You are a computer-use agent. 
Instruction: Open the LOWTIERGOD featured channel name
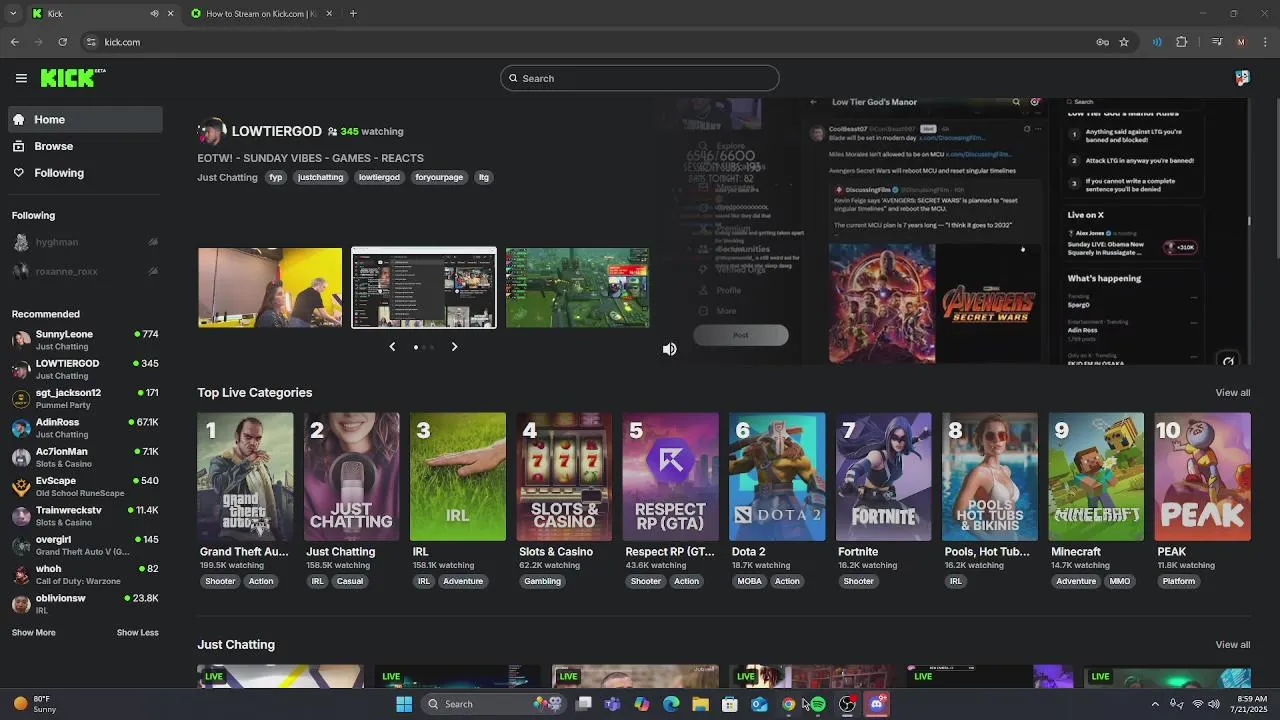pyautogui.click(x=277, y=131)
